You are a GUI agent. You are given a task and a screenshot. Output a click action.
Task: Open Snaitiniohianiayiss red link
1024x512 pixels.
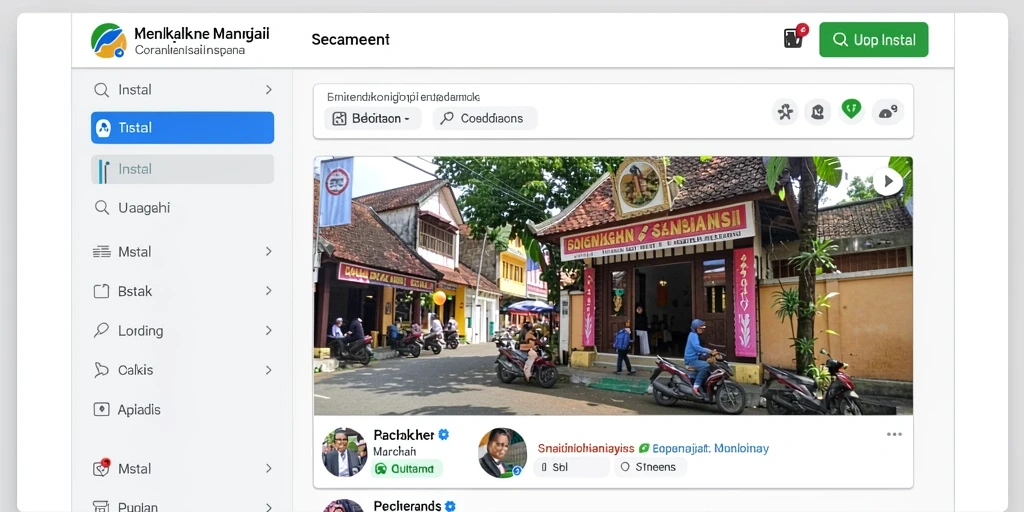pos(586,449)
